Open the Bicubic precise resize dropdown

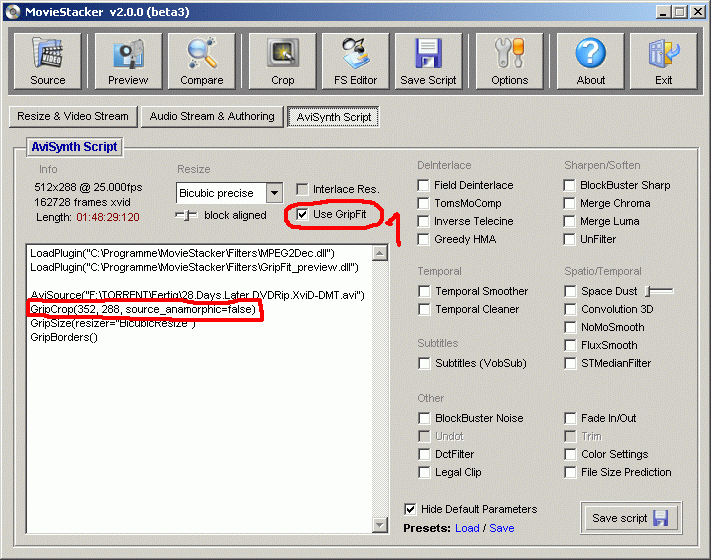(x=274, y=193)
